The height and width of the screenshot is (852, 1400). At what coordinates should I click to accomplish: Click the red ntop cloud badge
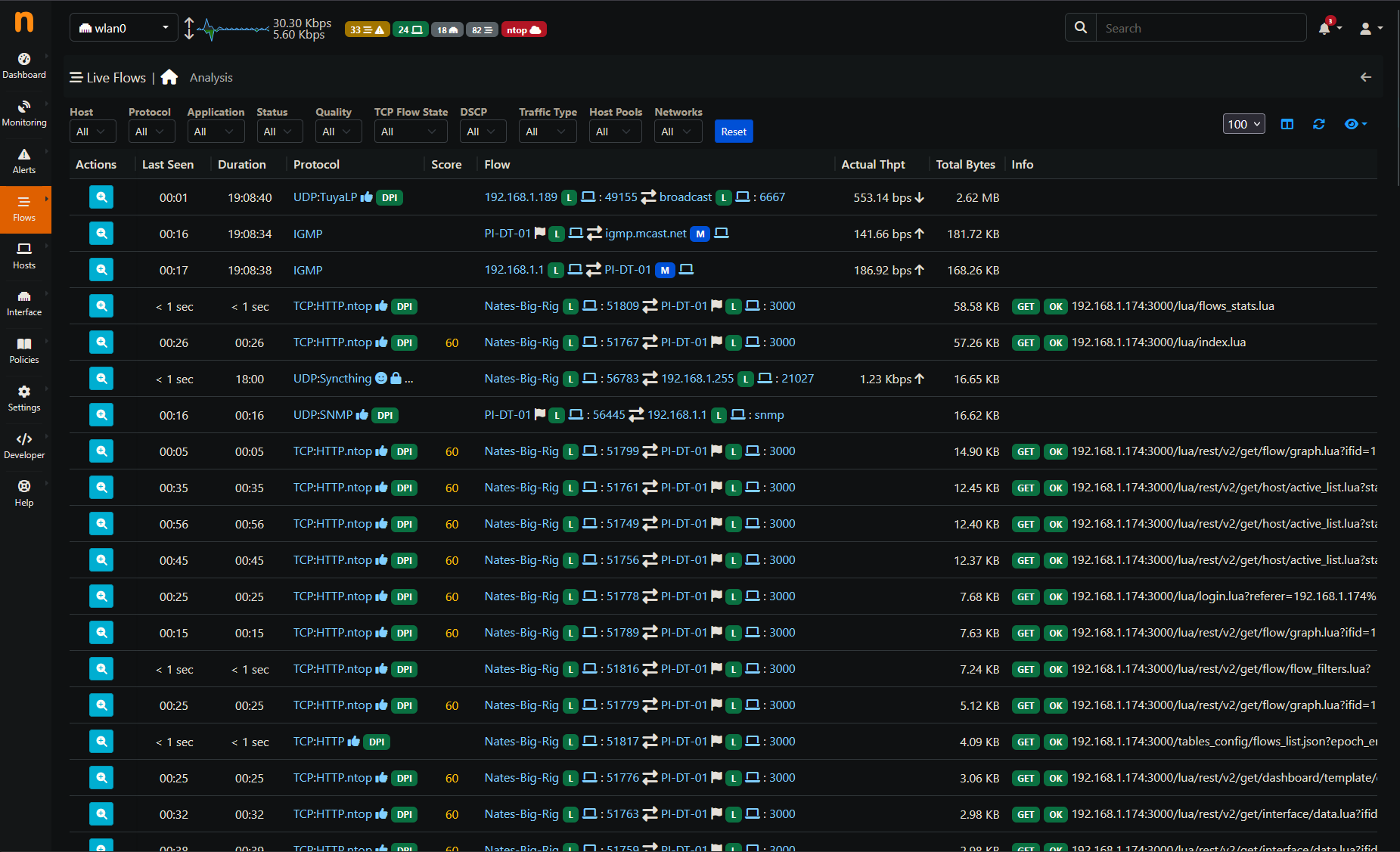coord(523,29)
